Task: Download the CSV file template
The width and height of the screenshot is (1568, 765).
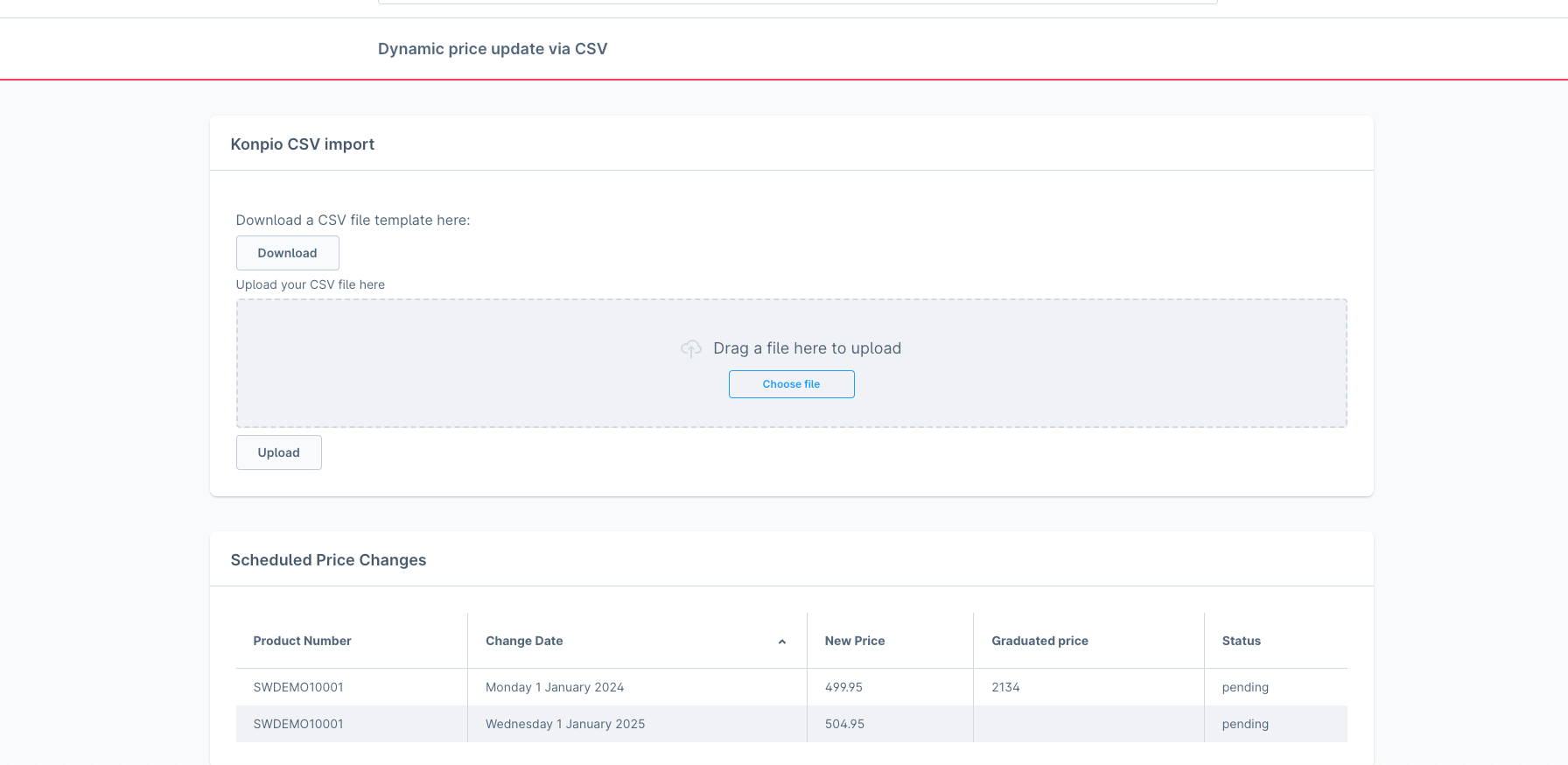Action: tap(287, 253)
